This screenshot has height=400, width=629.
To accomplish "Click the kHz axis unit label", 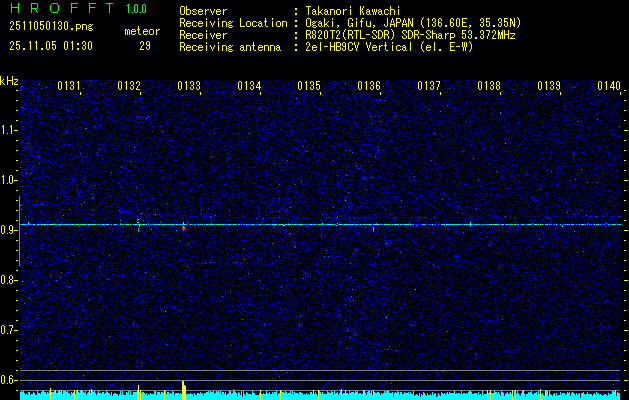I will (x=9, y=81).
